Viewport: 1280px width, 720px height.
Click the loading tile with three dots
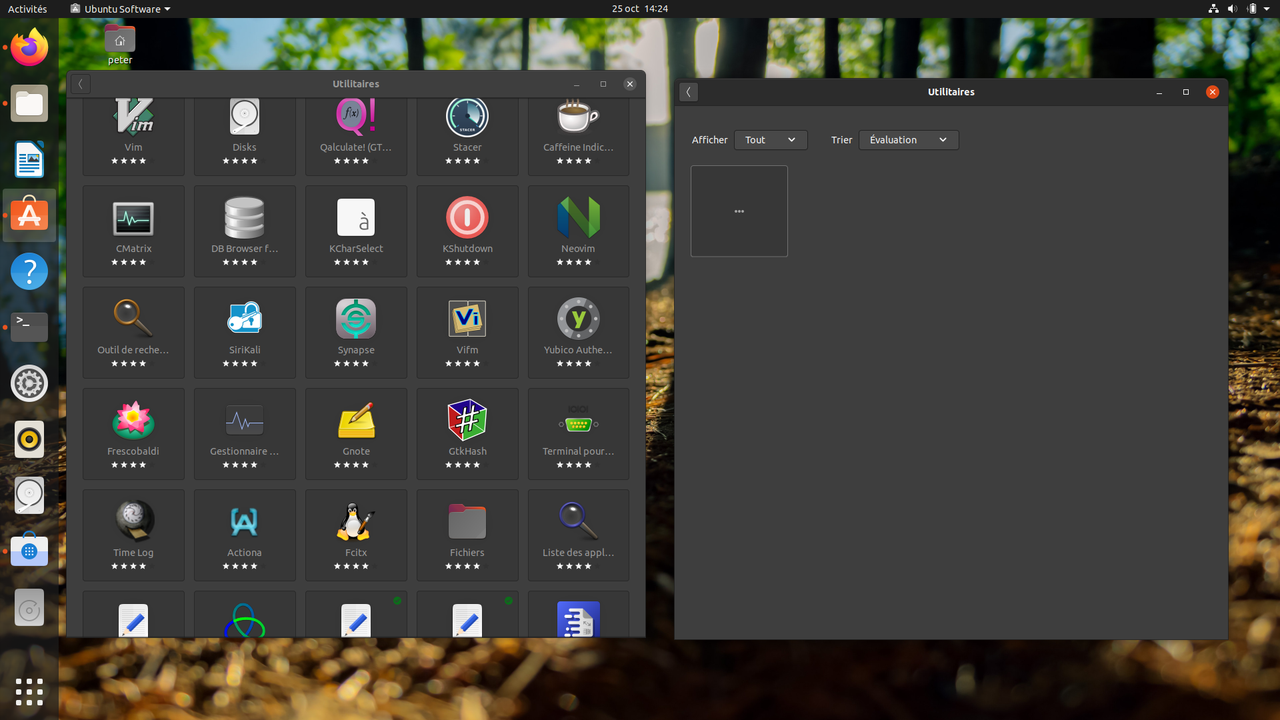click(x=739, y=211)
